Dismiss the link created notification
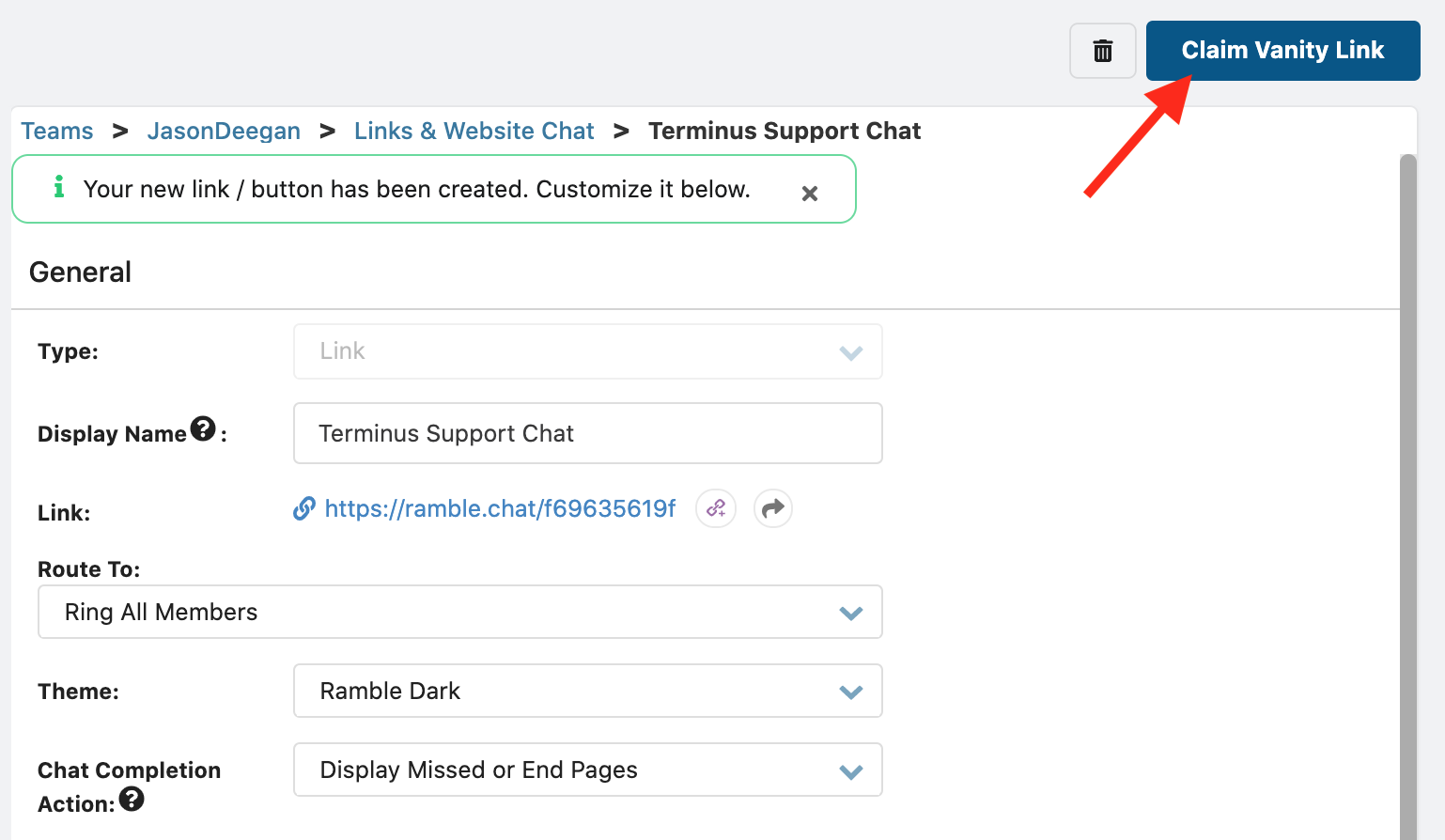The image size is (1445, 840). point(810,194)
